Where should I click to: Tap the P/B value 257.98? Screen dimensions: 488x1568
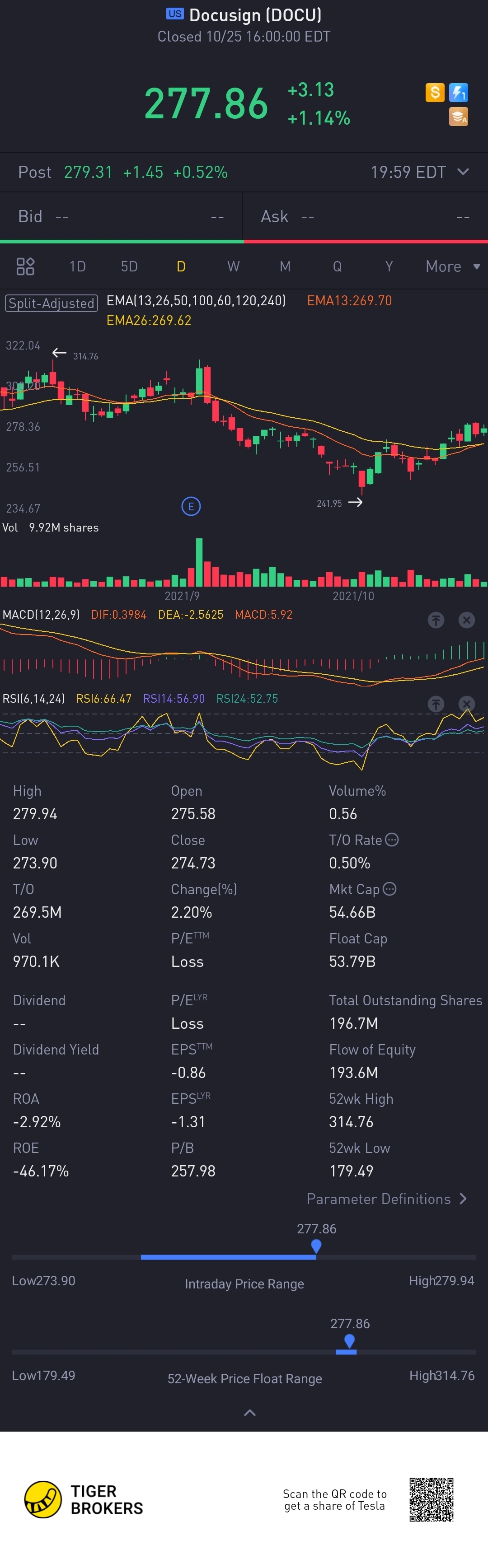coord(193,1171)
